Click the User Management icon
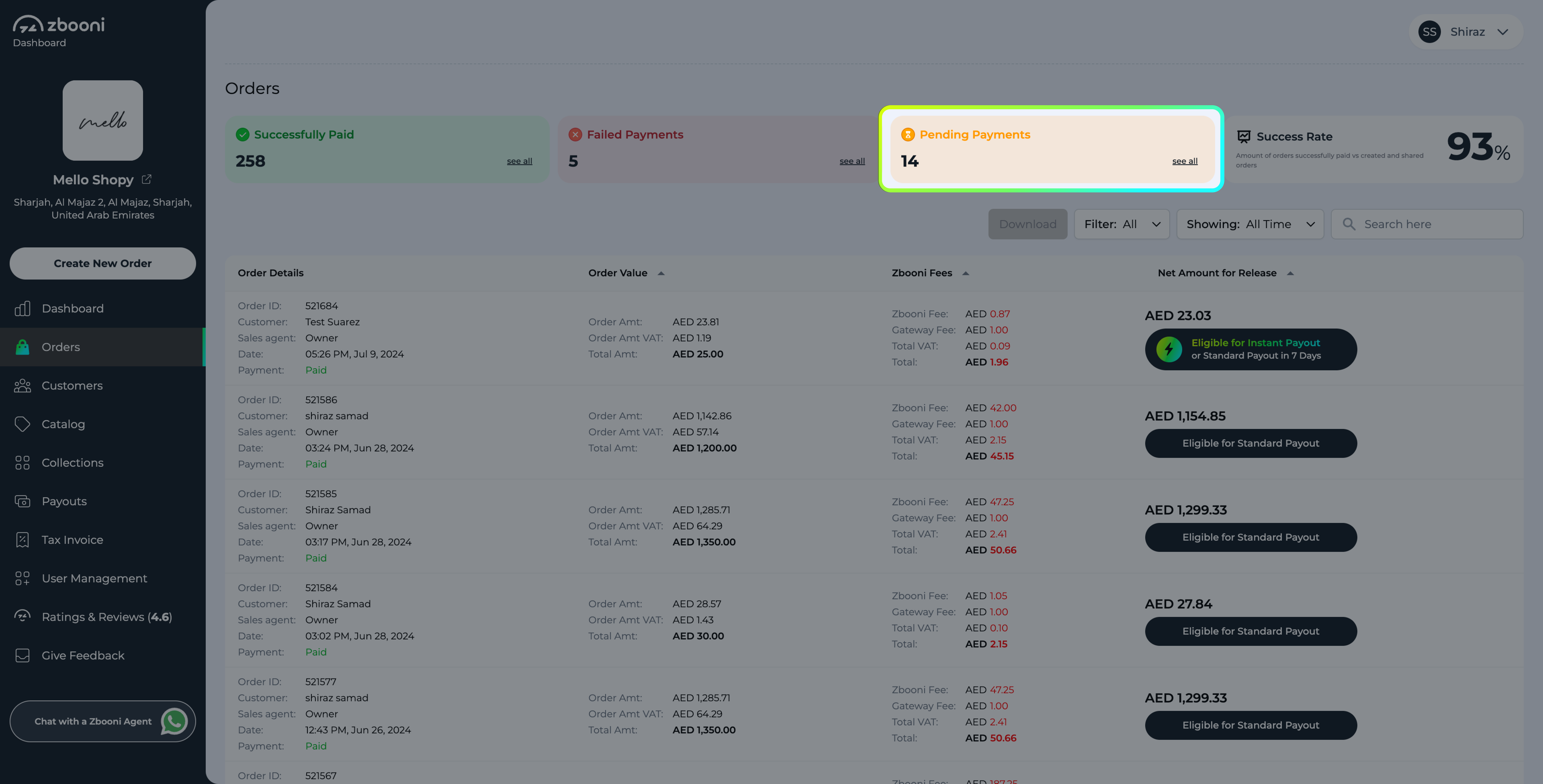The width and height of the screenshot is (1543, 784). tap(22, 579)
